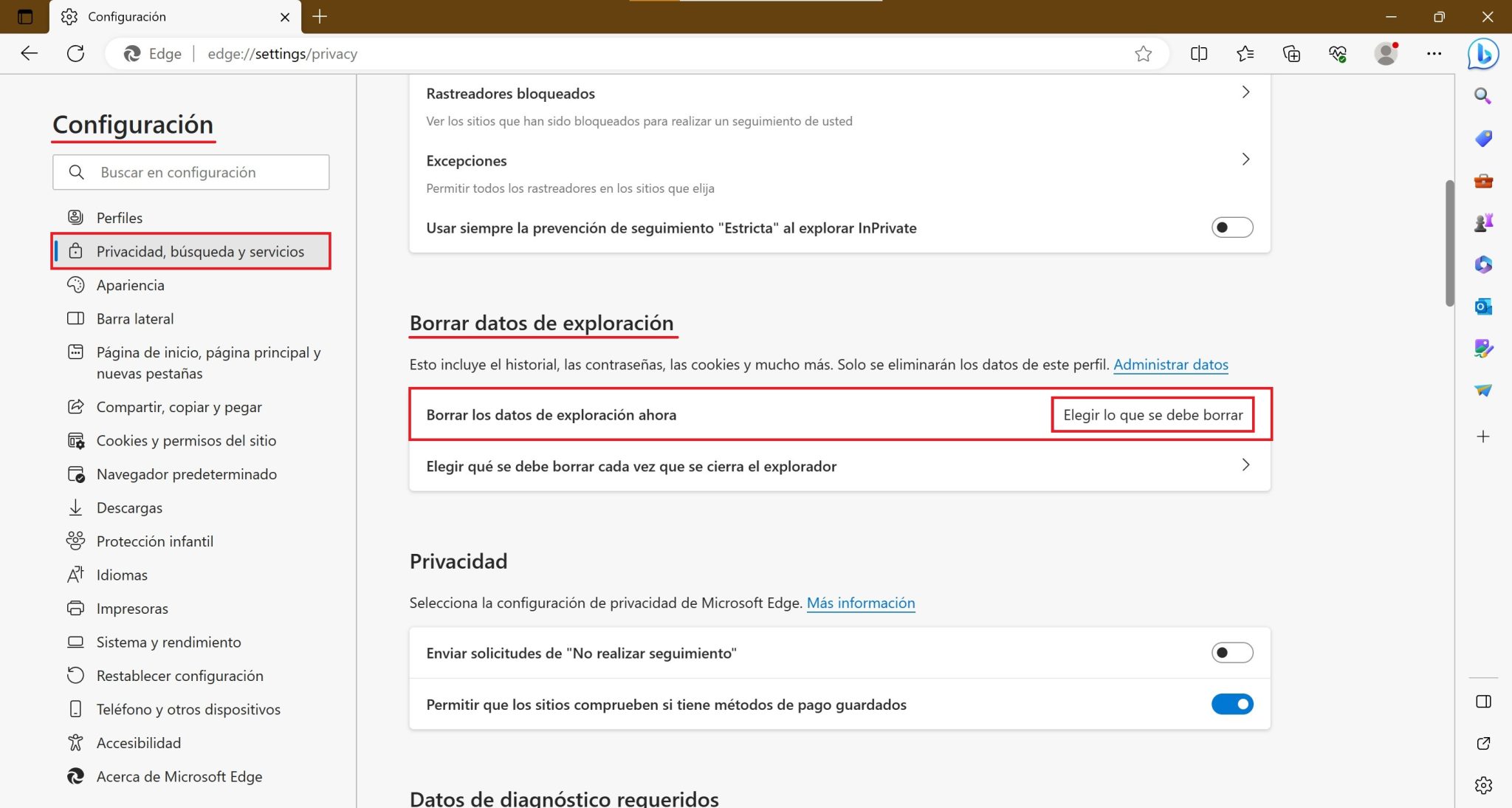Viewport: 1512px width, 808px height.
Task: Open Bing search in the sidebar
Action: coord(1482,96)
